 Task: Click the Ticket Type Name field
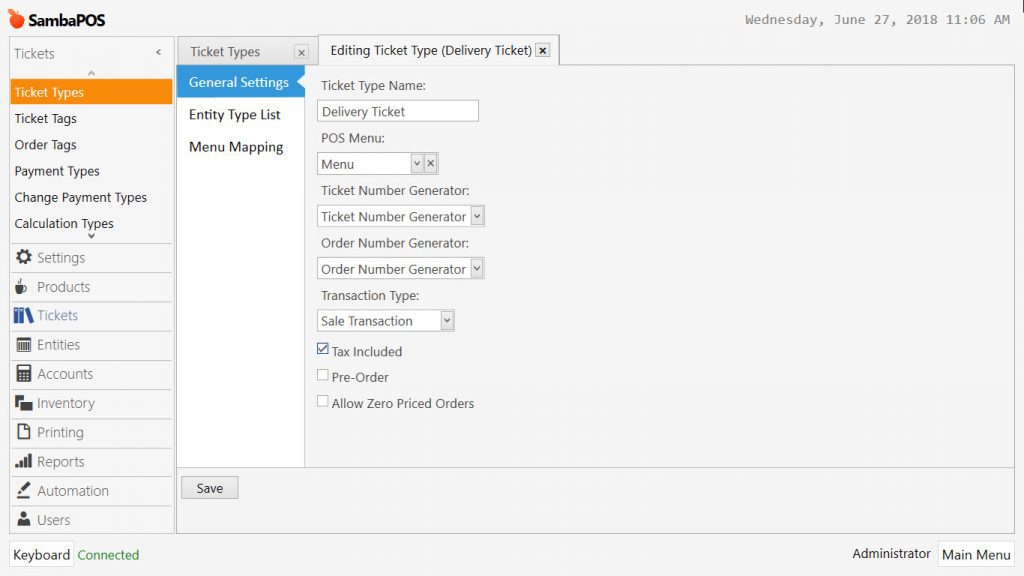pos(398,112)
